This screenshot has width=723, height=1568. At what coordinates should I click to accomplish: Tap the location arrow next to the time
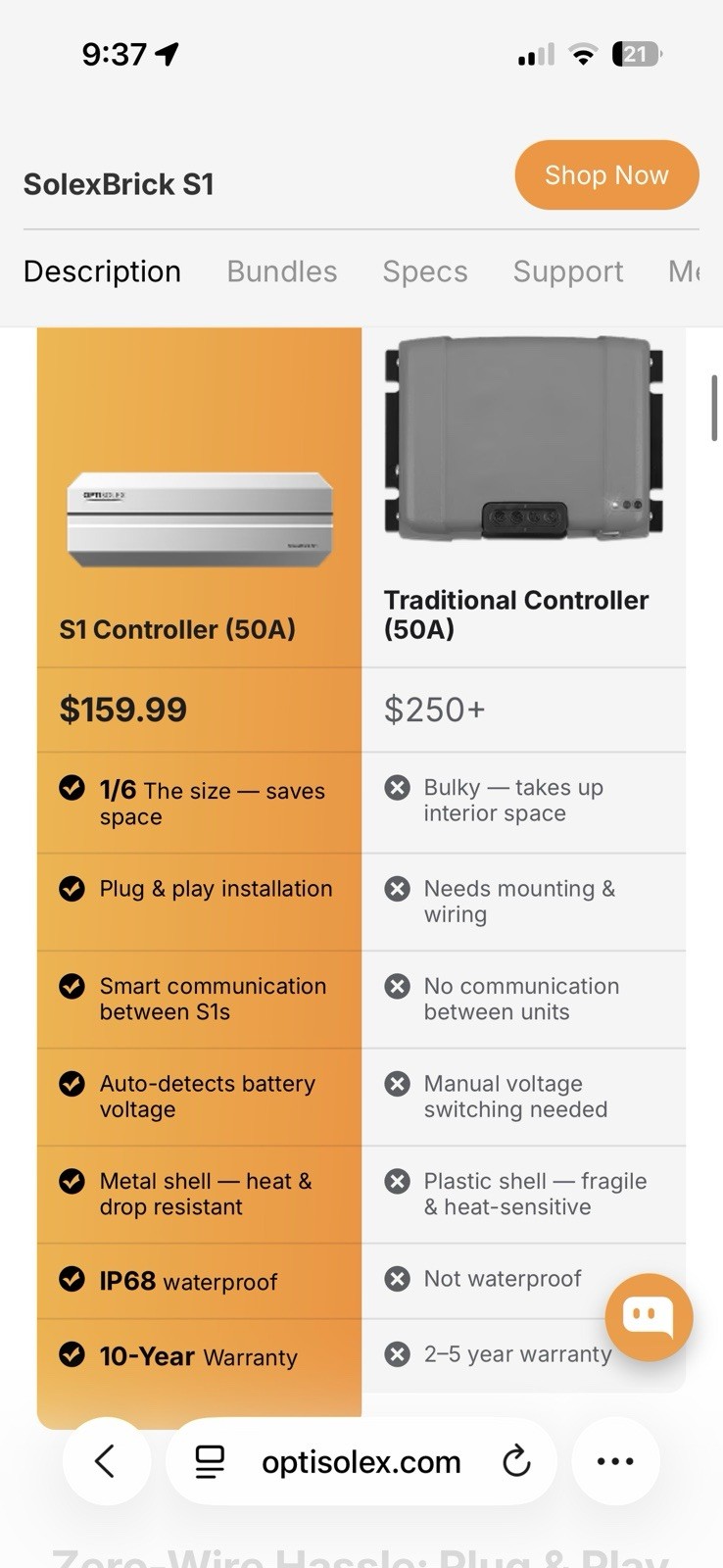point(168,54)
